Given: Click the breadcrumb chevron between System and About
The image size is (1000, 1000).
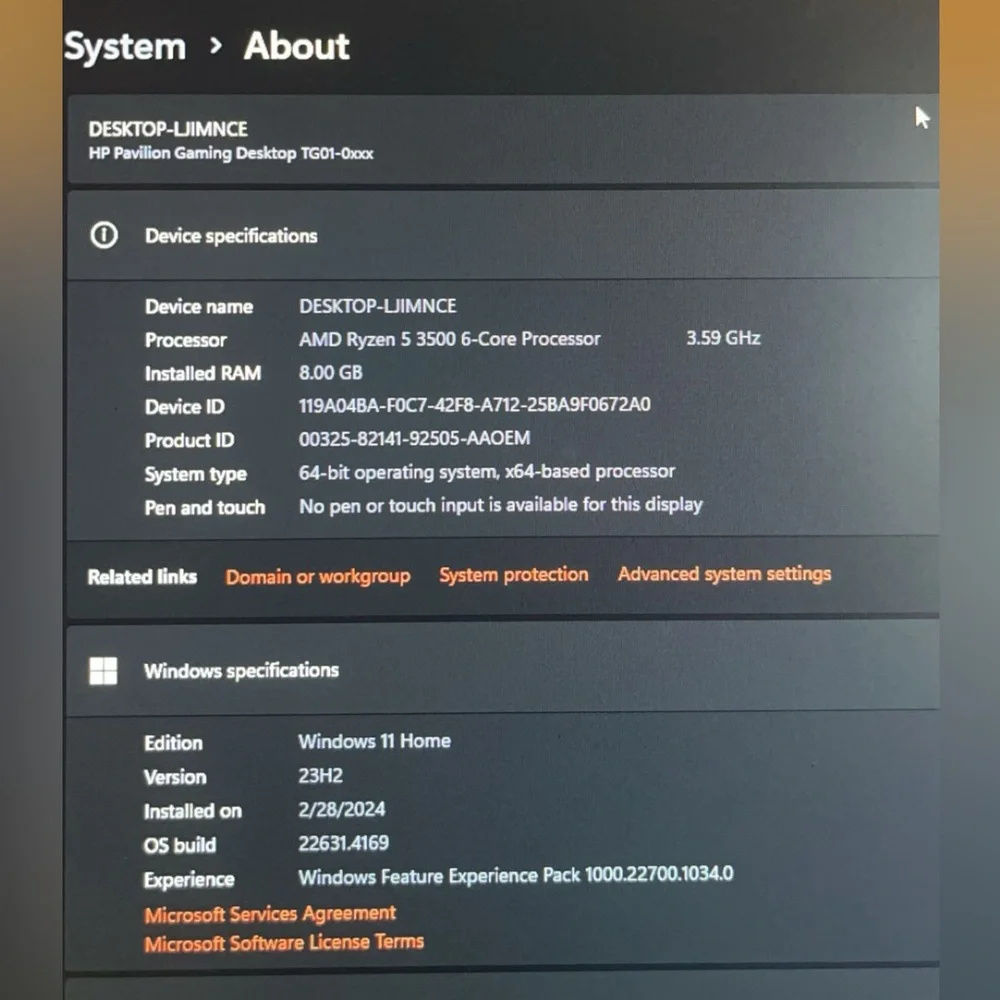Looking at the screenshot, I should (216, 46).
